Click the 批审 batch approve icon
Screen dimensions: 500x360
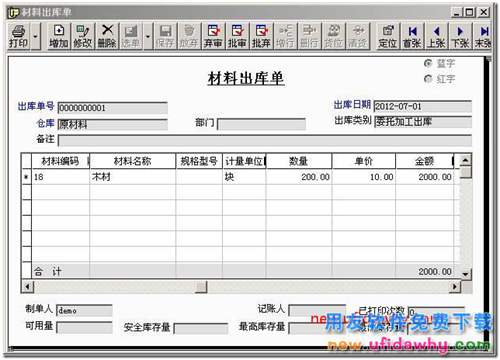(237, 36)
